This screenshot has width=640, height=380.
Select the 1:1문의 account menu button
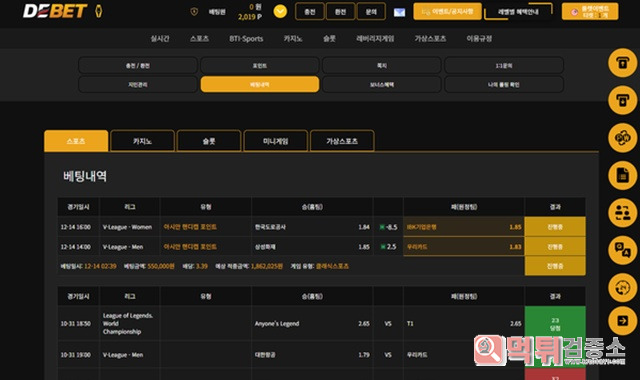504,65
